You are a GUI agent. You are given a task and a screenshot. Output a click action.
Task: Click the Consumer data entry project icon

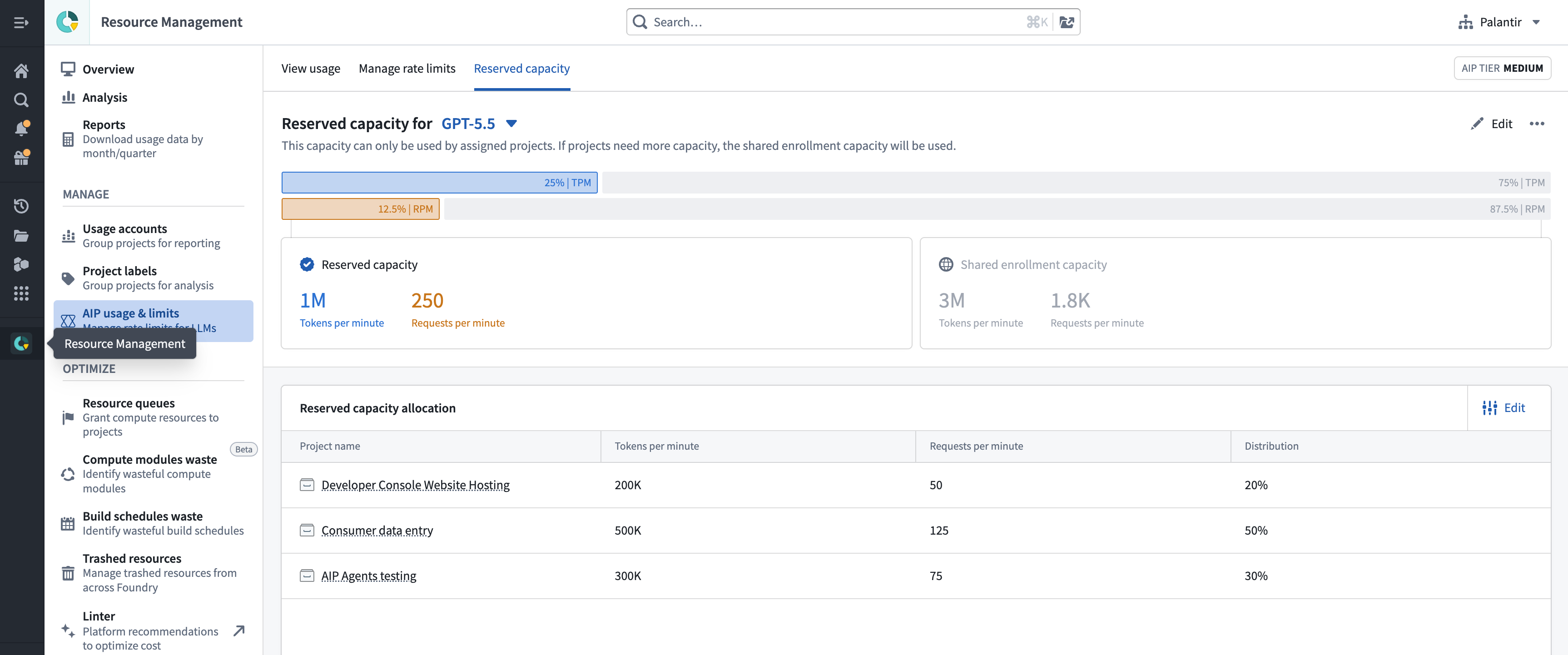point(307,530)
